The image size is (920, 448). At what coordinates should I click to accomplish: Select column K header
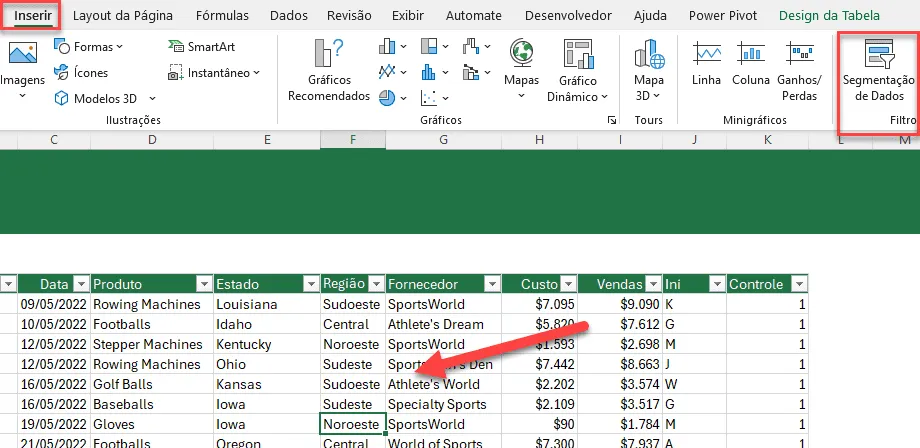click(767, 140)
